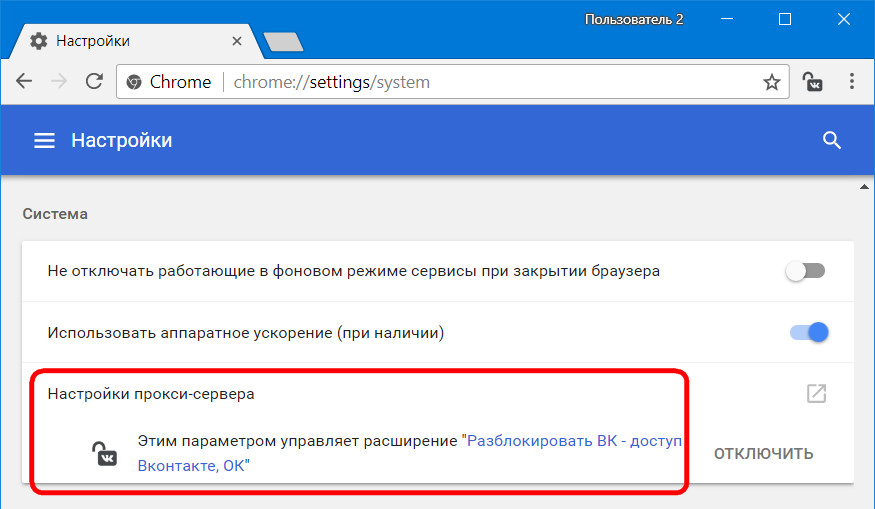The height and width of the screenshot is (509, 875).
Task: Open the VK unblock extension toolbar icon
Action: coord(812,82)
